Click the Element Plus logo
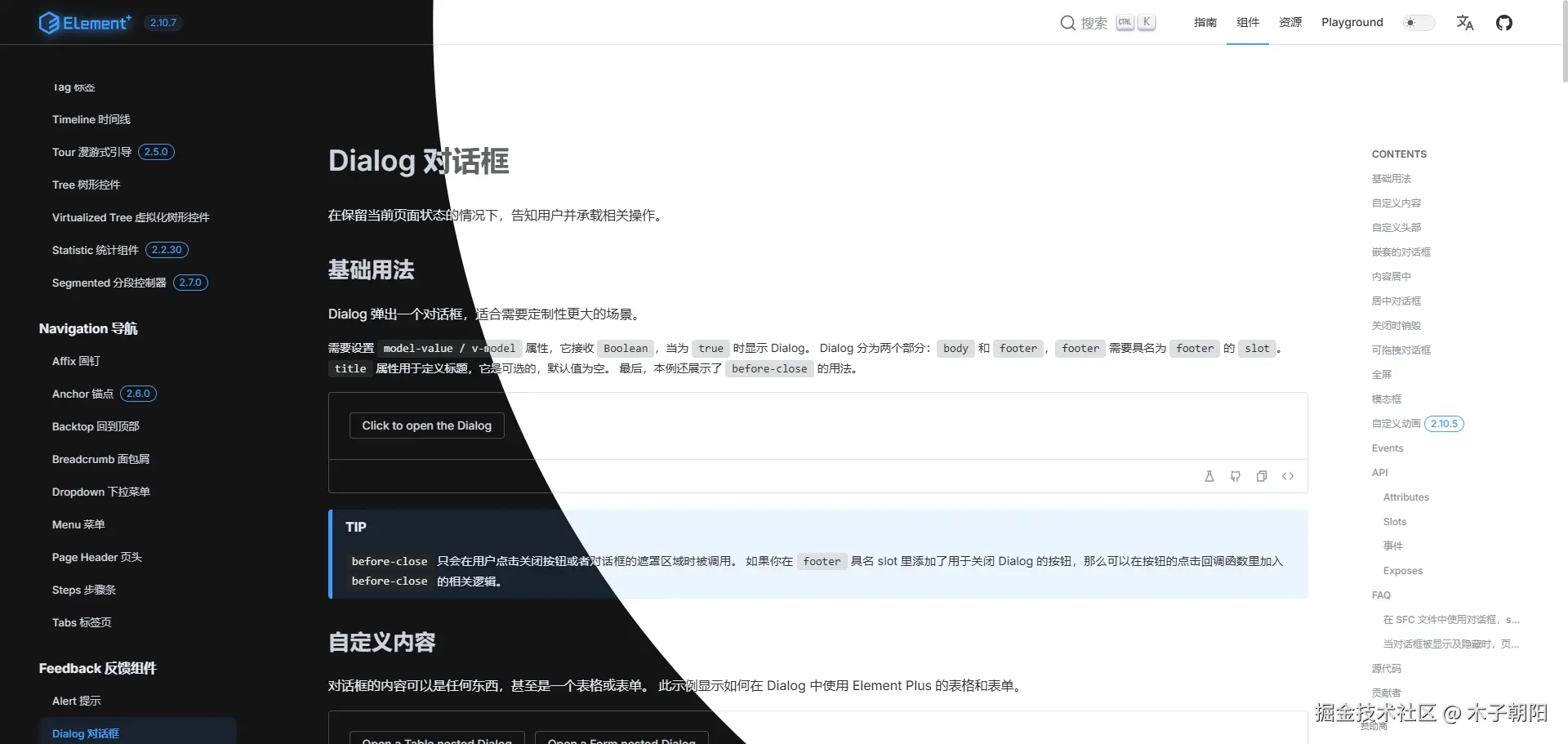 coord(85,23)
